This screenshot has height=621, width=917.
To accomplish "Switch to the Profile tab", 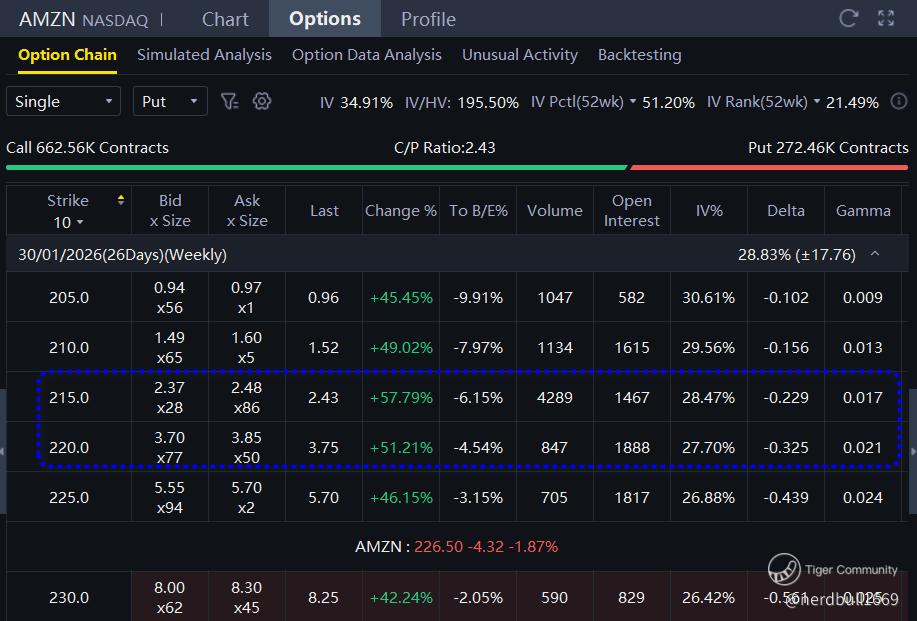I will click(428, 19).
